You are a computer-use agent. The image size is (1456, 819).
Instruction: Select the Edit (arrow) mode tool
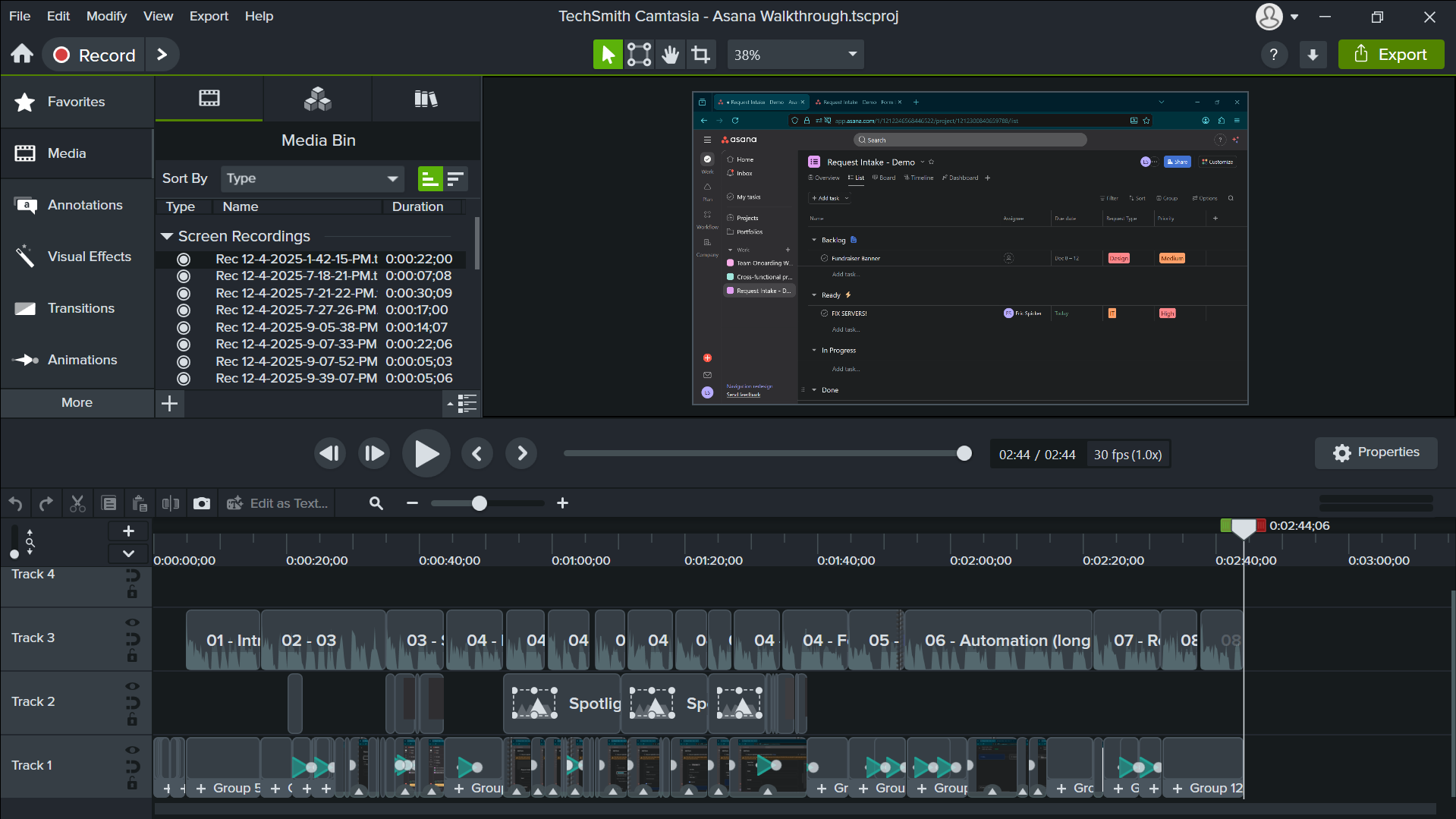click(608, 55)
